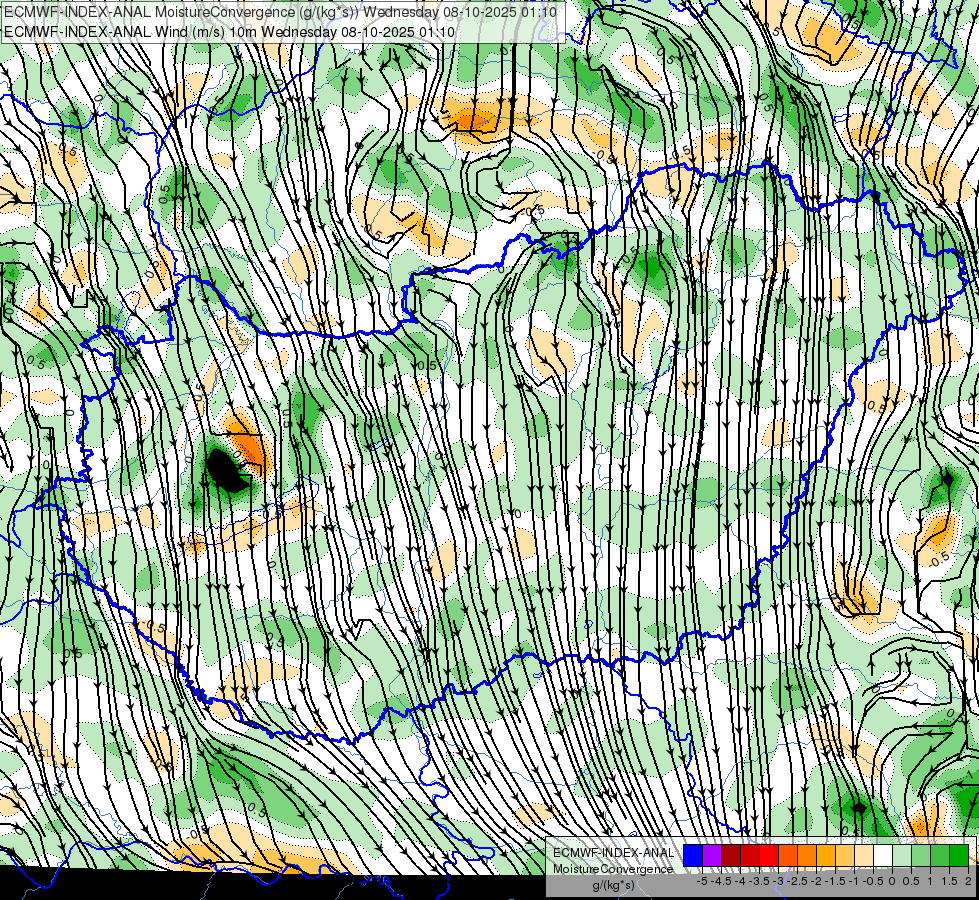Pick the bright red swatch left of -3
979x900 pixels.
(769, 855)
